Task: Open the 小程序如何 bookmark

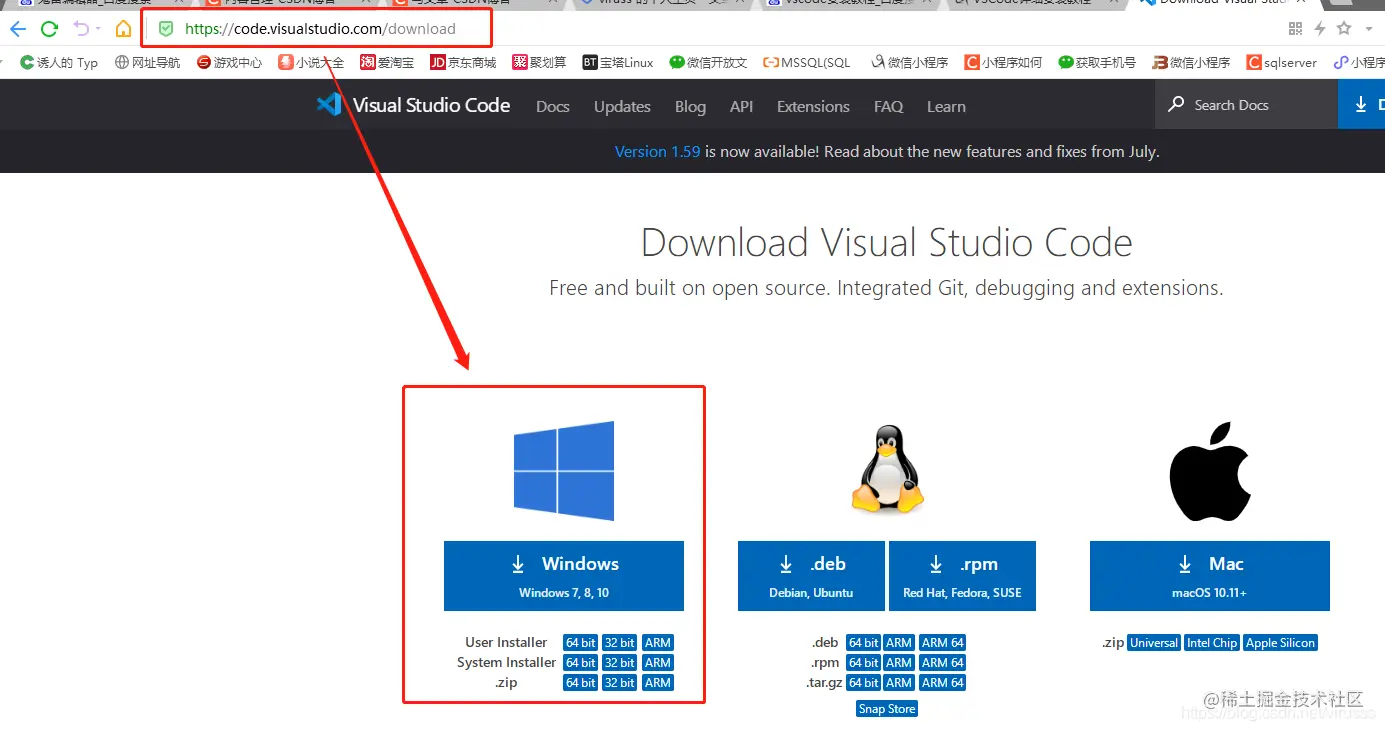Action: pyautogui.click(x=1003, y=62)
